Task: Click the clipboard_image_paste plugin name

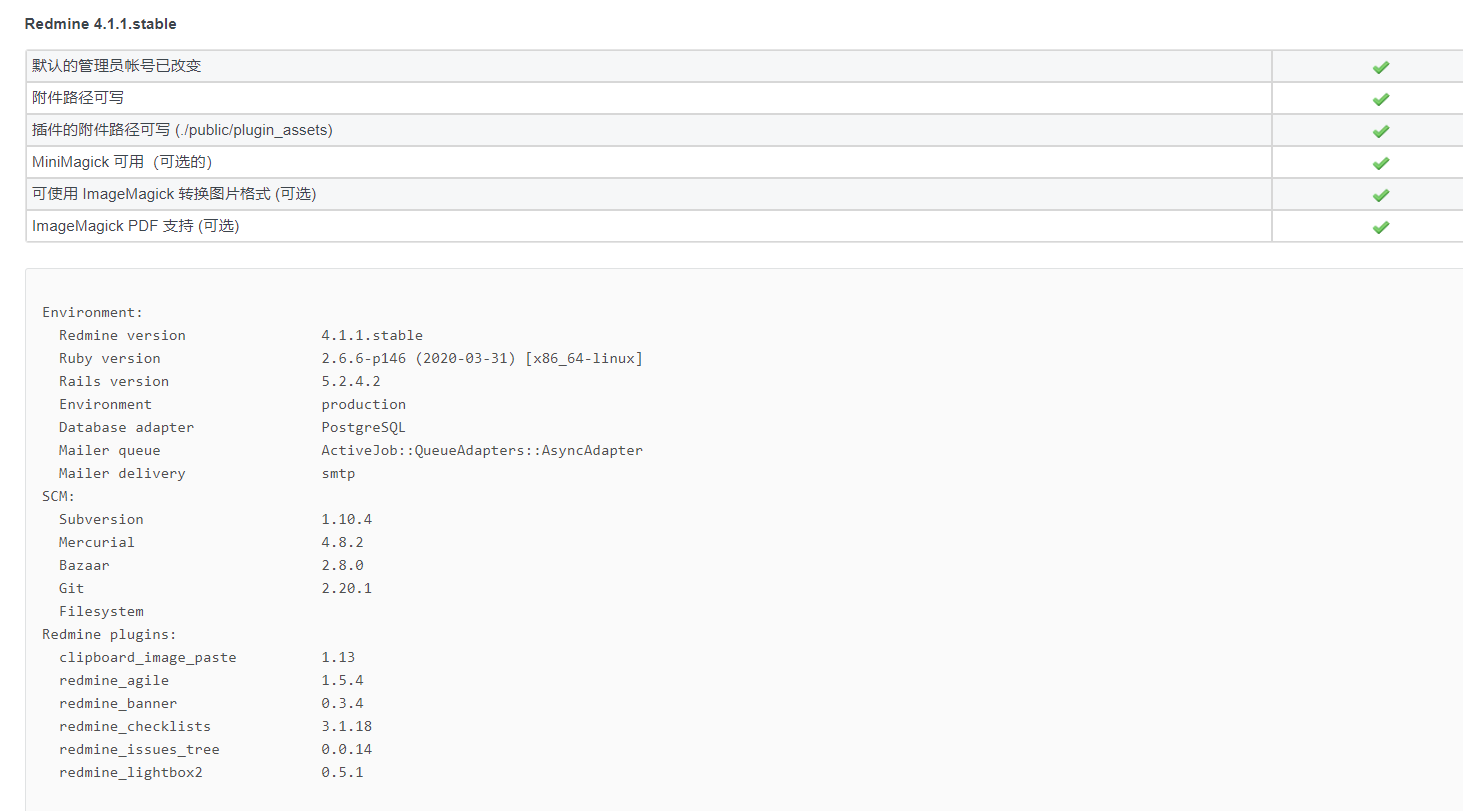Action: coord(147,657)
